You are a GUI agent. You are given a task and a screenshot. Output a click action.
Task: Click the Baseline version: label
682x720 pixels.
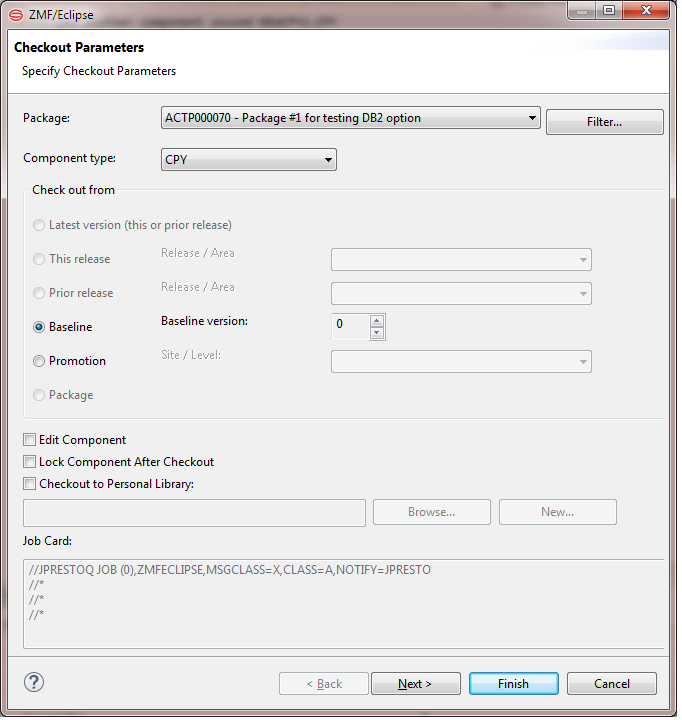click(x=204, y=321)
